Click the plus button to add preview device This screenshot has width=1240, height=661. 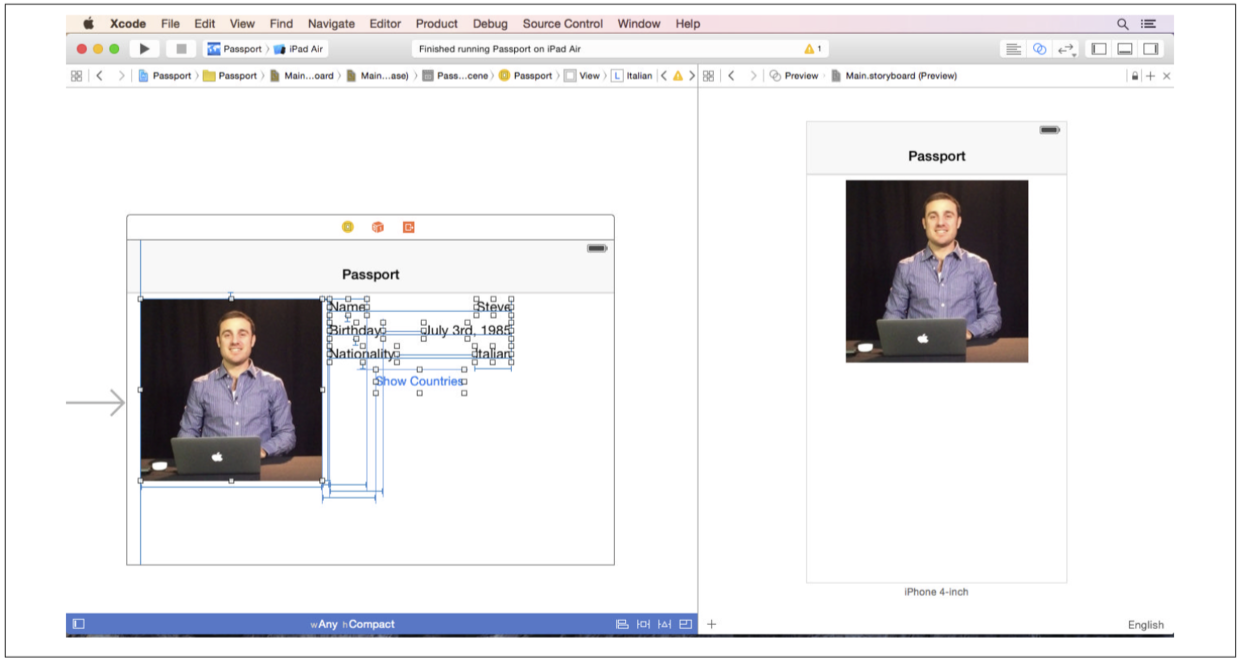click(712, 624)
